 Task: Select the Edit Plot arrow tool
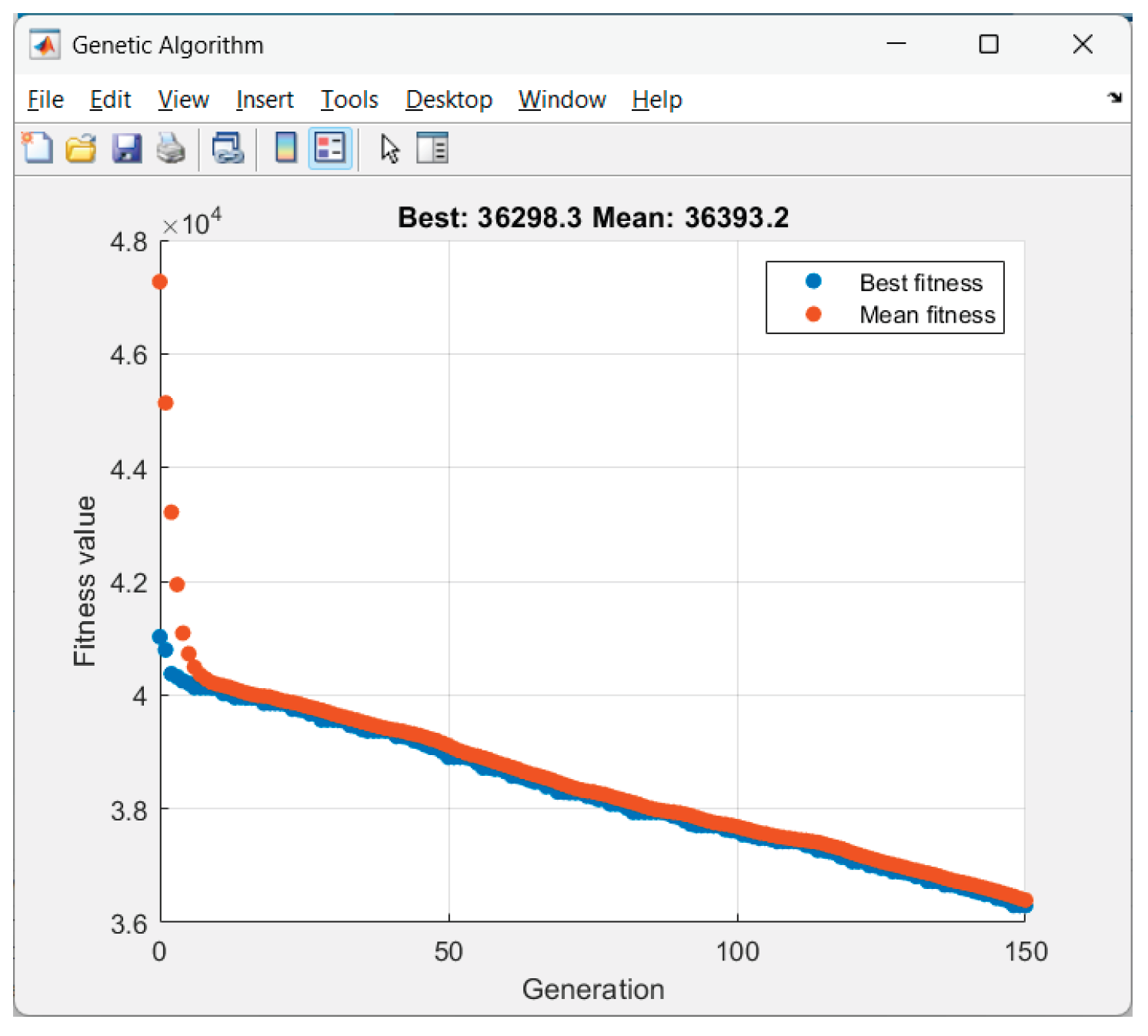[x=389, y=148]
